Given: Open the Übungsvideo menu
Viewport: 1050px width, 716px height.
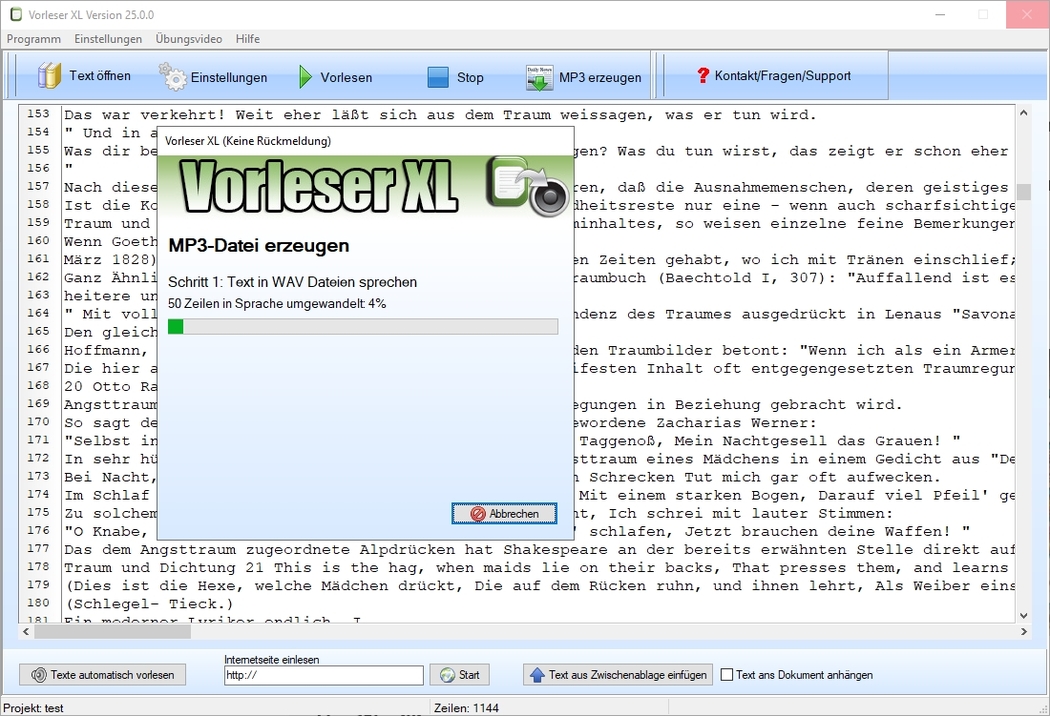Looking at the screenshot, I should 188,39.
